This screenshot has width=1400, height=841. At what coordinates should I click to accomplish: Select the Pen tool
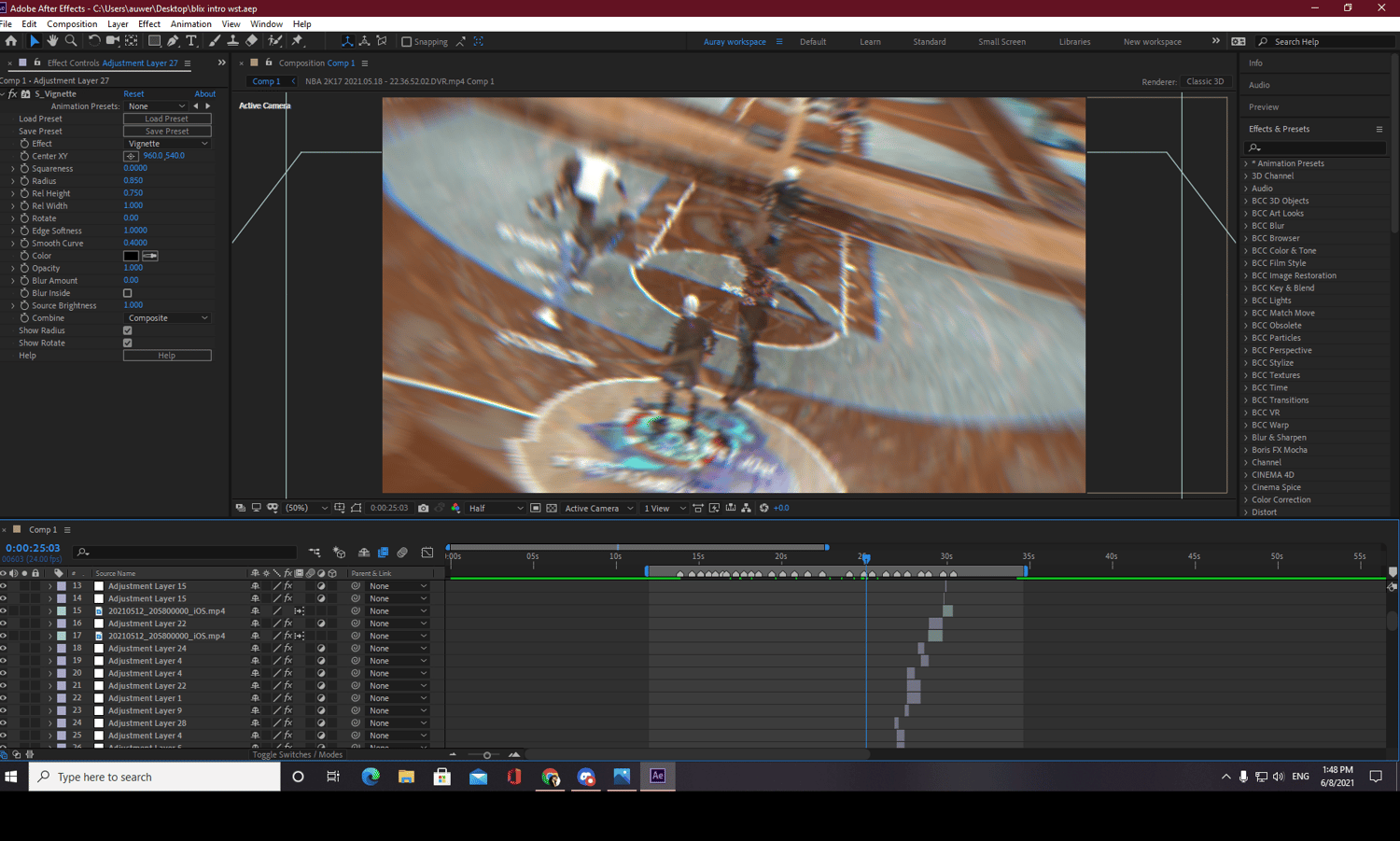pos(173,41)
